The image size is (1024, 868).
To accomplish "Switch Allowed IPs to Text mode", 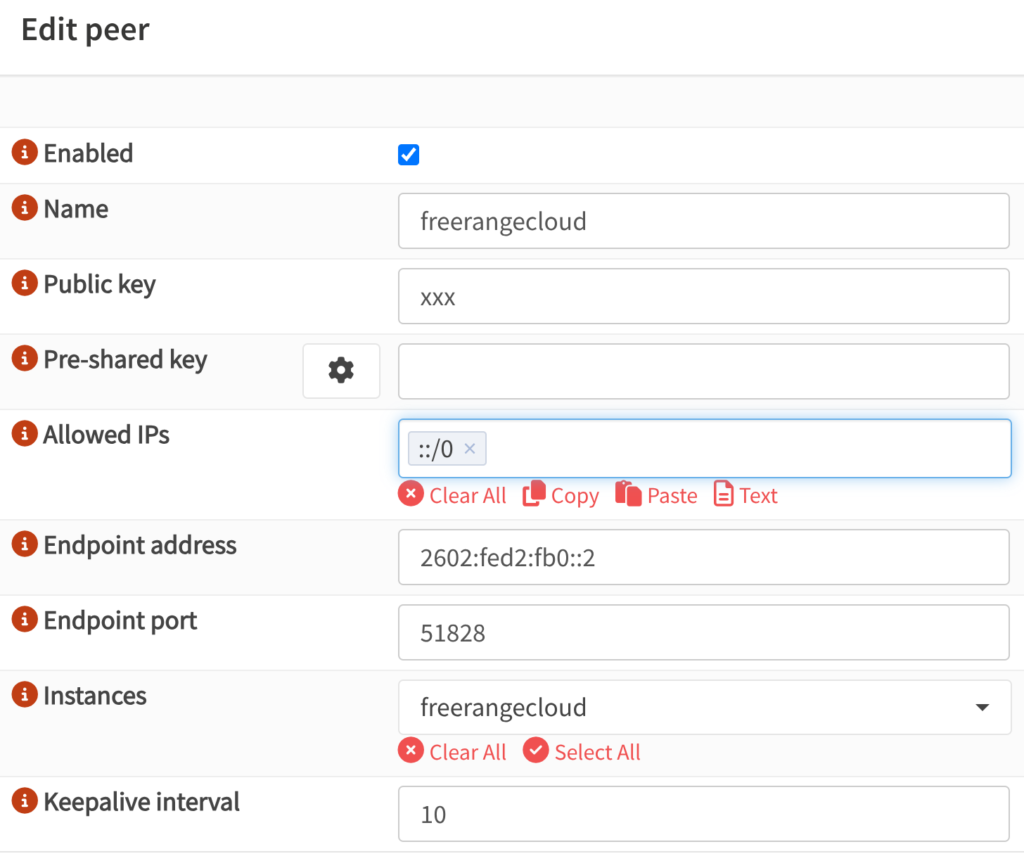I will pos(745,495).
